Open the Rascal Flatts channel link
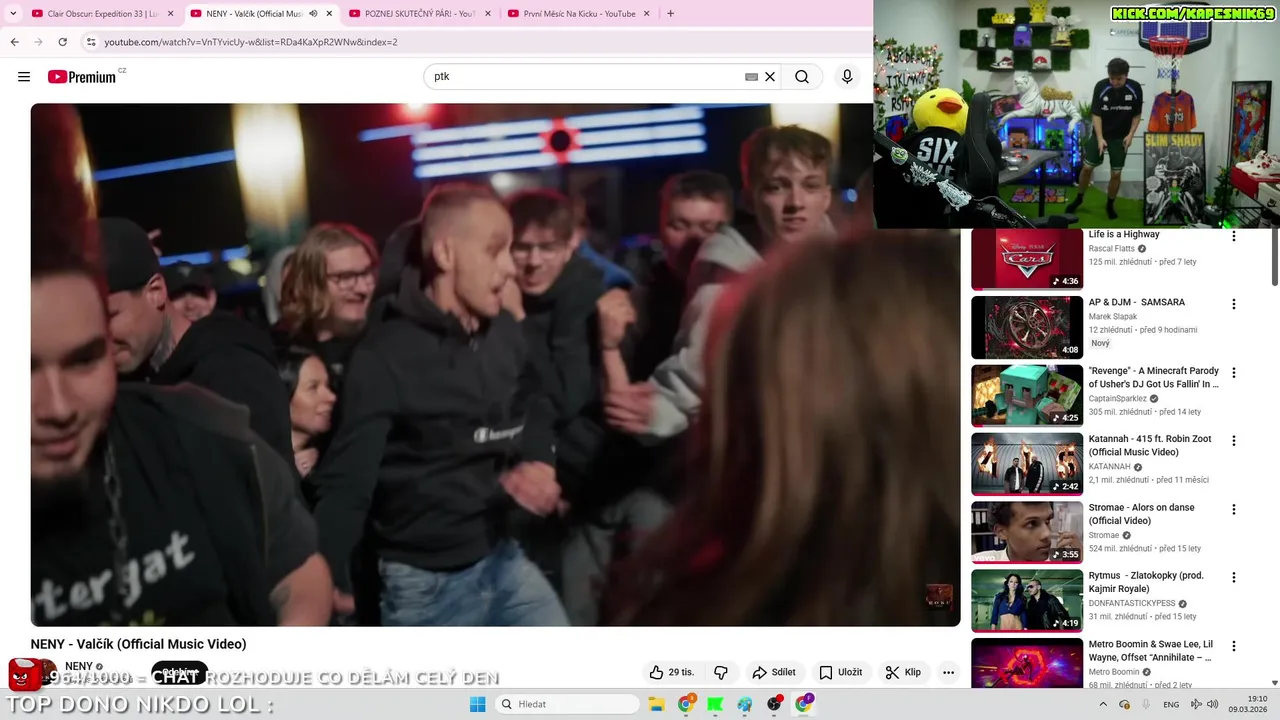The image size is (1280, 720). [x=1111, y=248]
